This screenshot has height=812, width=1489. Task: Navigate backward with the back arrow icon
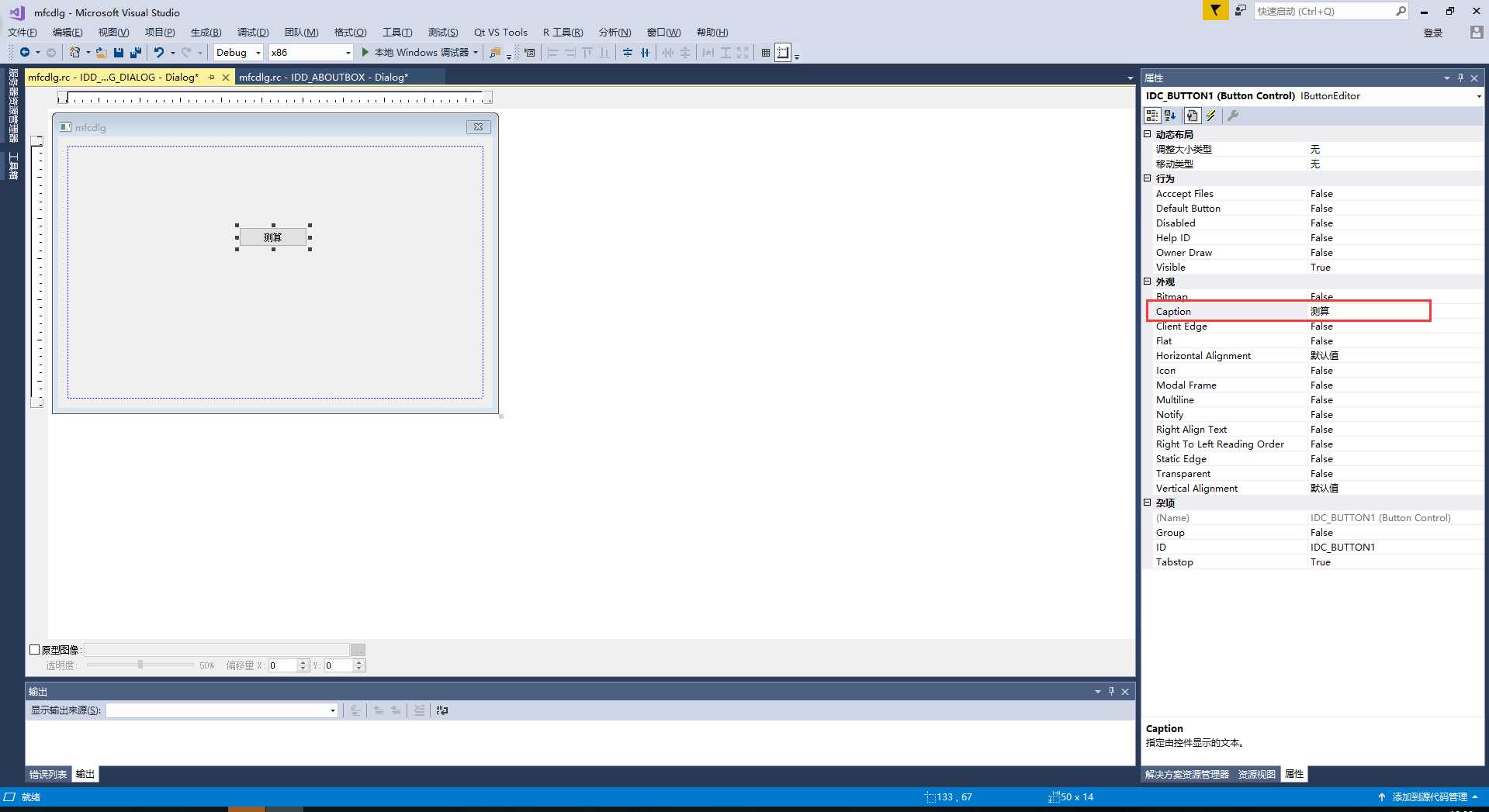[x=25, y=52]
